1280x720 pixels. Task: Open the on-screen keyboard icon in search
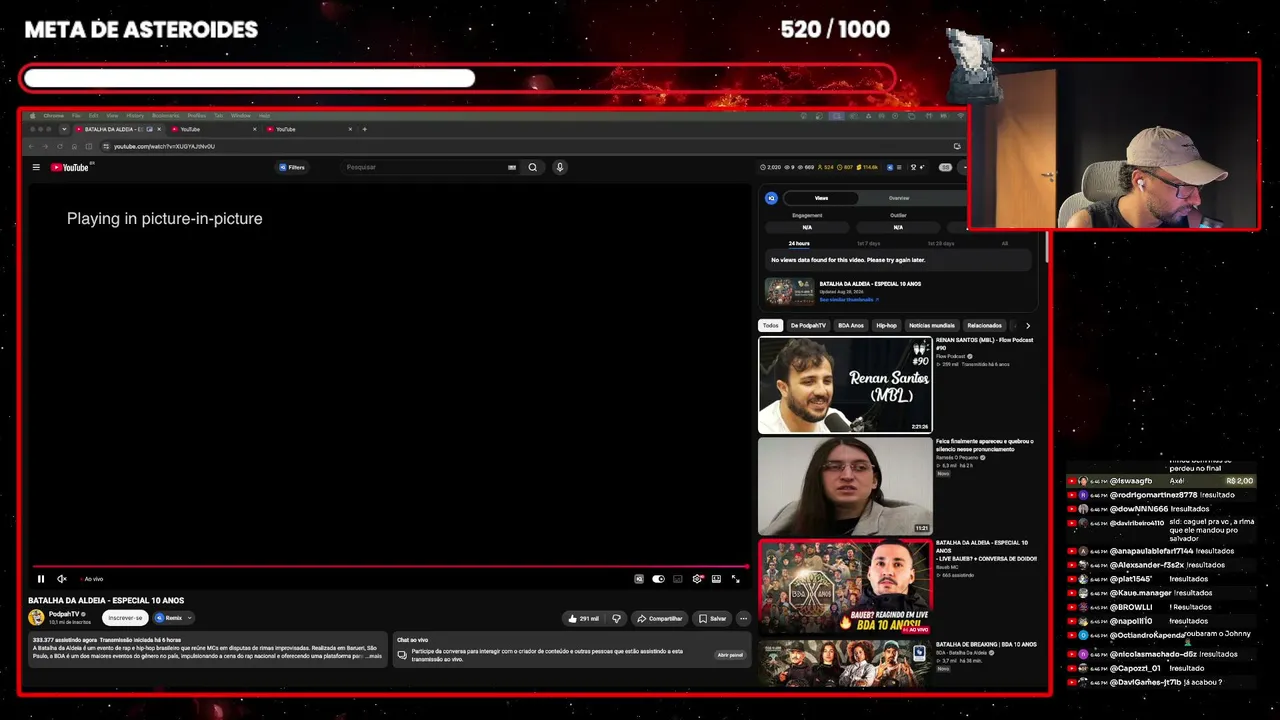pyautogui.click(x=512, y=167)
